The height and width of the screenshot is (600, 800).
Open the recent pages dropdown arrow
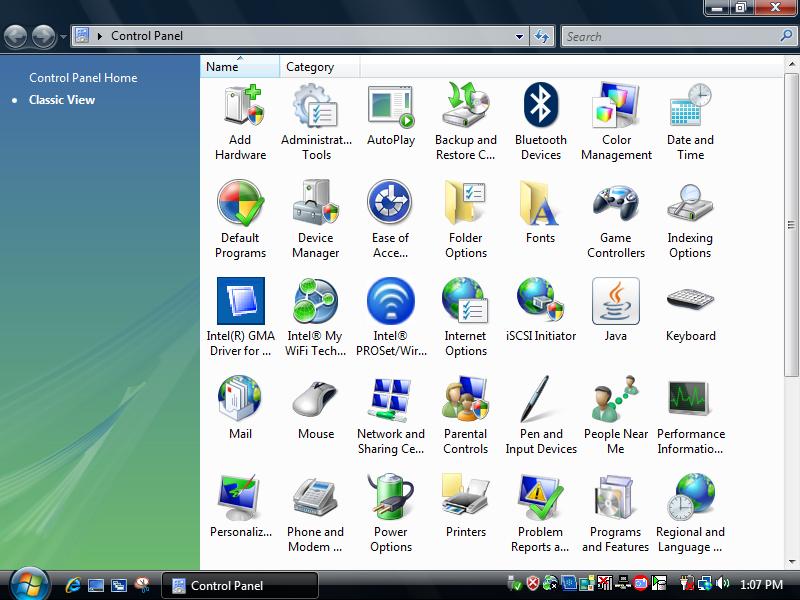click(x=63, y=37)
